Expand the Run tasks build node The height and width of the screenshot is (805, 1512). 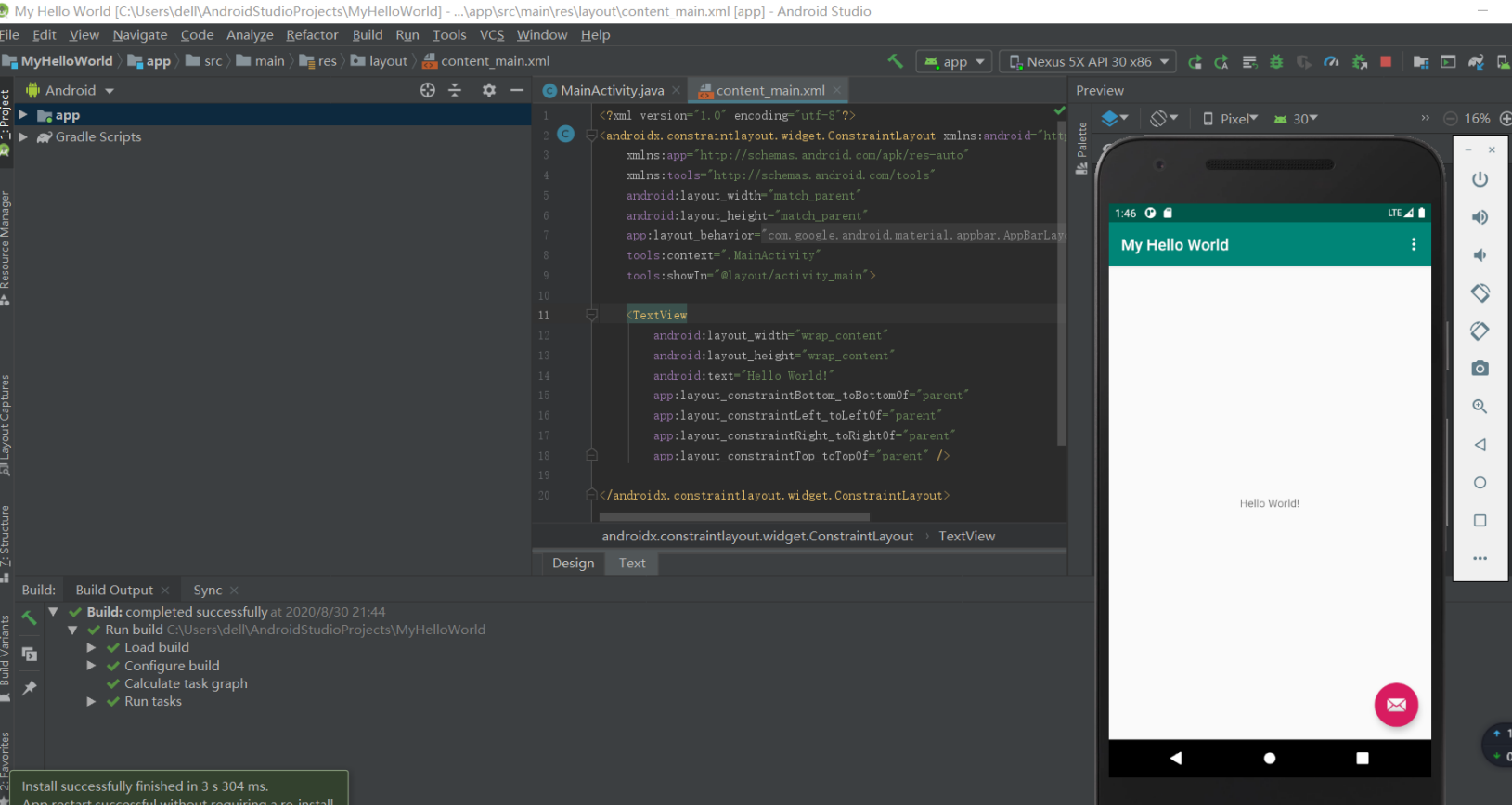[91, 701]
